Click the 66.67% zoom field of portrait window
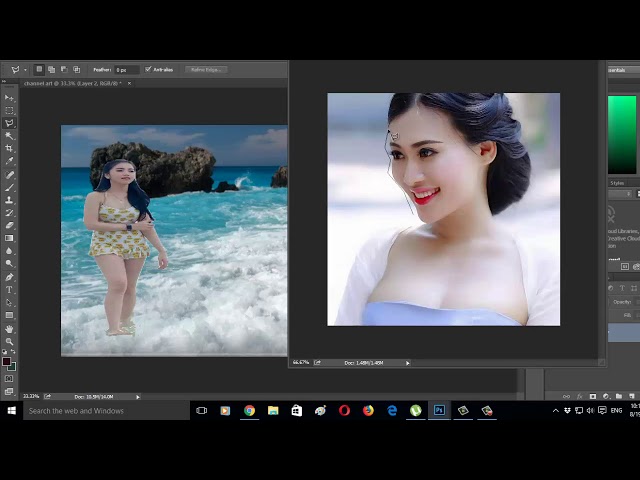This screenshot has height=480, width=640. pos(301,362)
